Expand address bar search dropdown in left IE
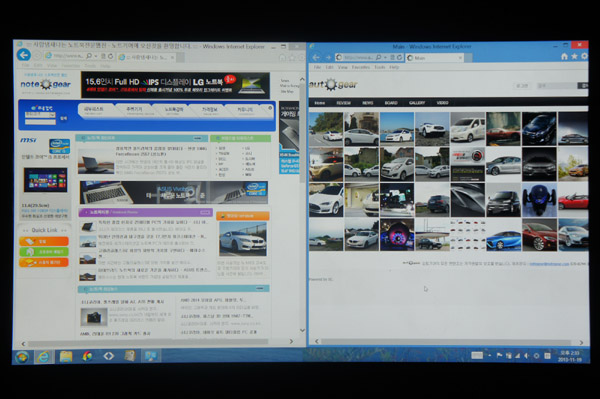Image resolution: width=600 pixels, height=399 pixels. pyautogui.click(x=96, y=56)
